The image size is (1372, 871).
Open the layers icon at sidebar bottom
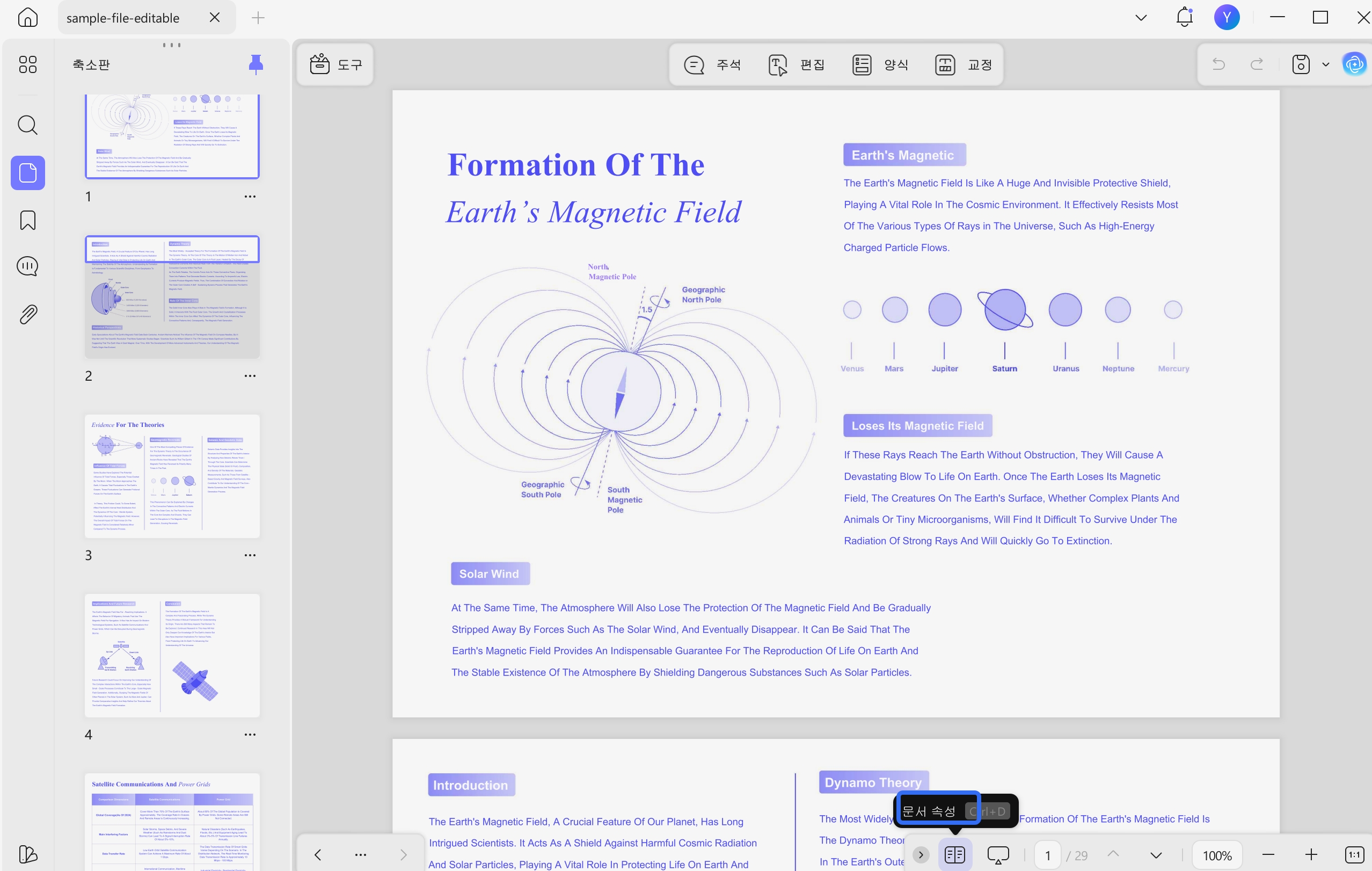pyautogui.click(x=27, y=853)
